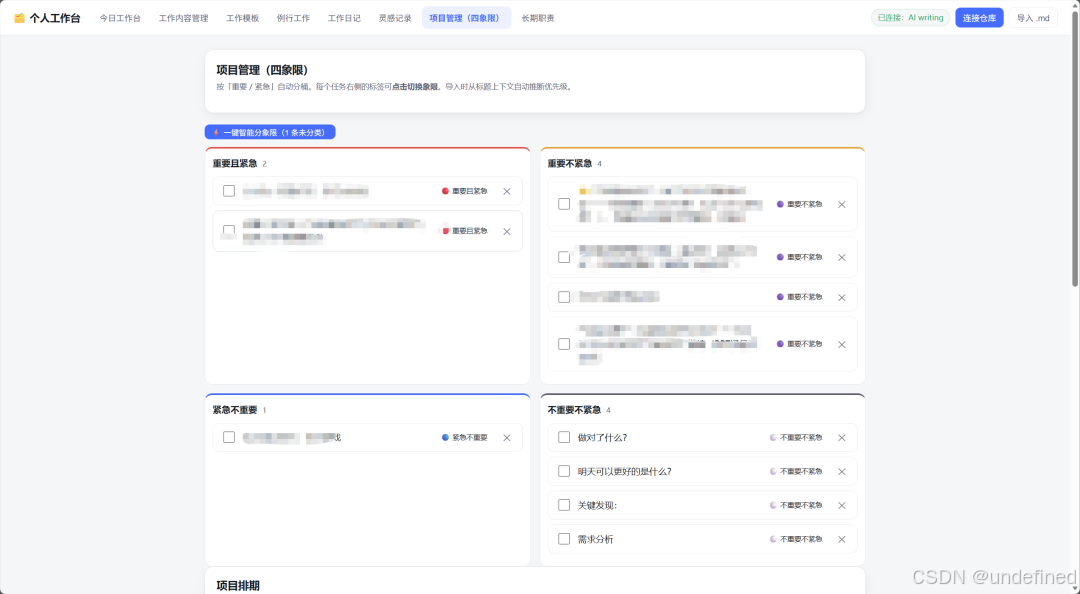
Task: Mark 关键发现: as done
Action: (x=564, y=504)
